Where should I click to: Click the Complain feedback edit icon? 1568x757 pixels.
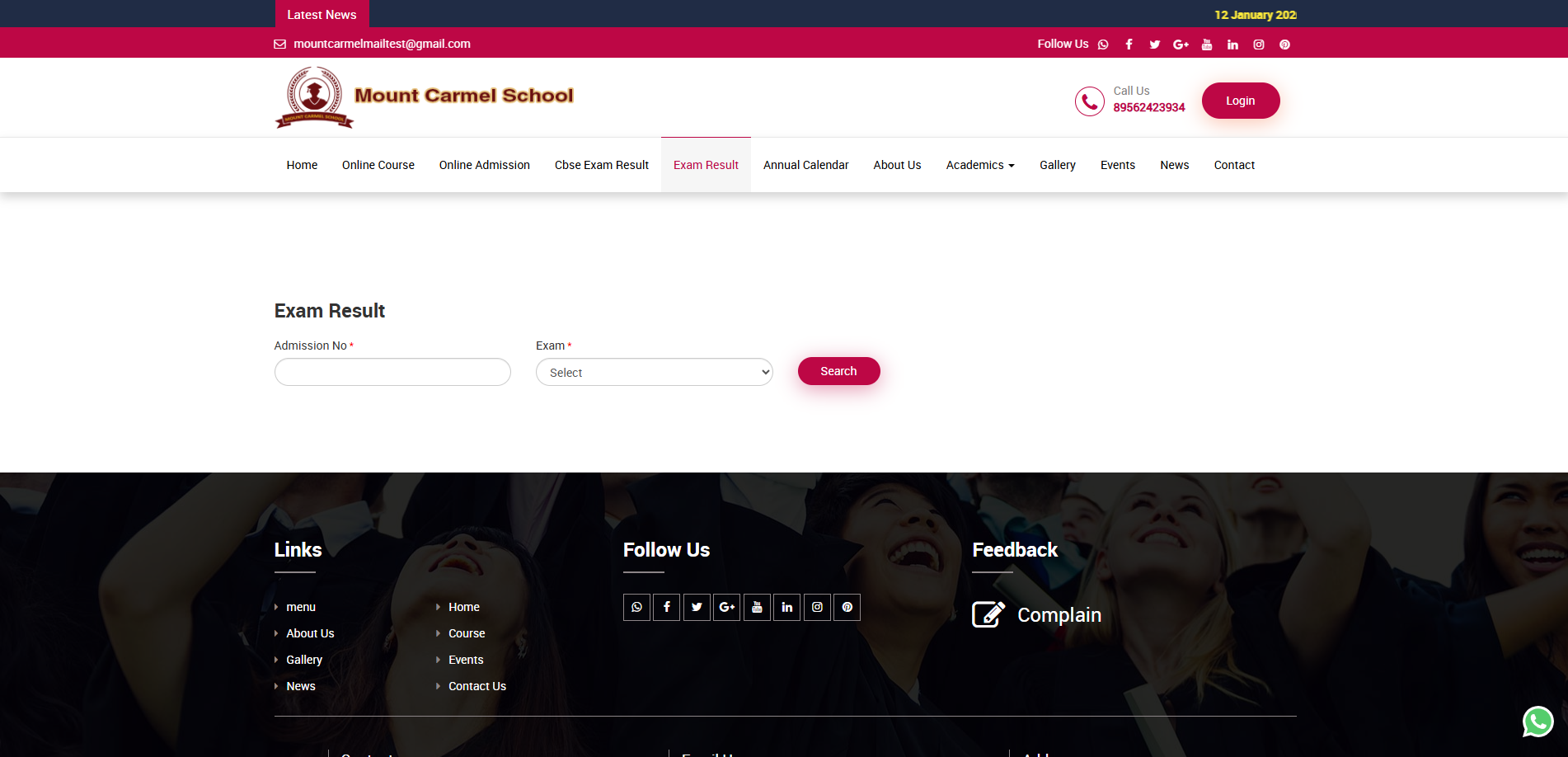click(x=988, y=614)
